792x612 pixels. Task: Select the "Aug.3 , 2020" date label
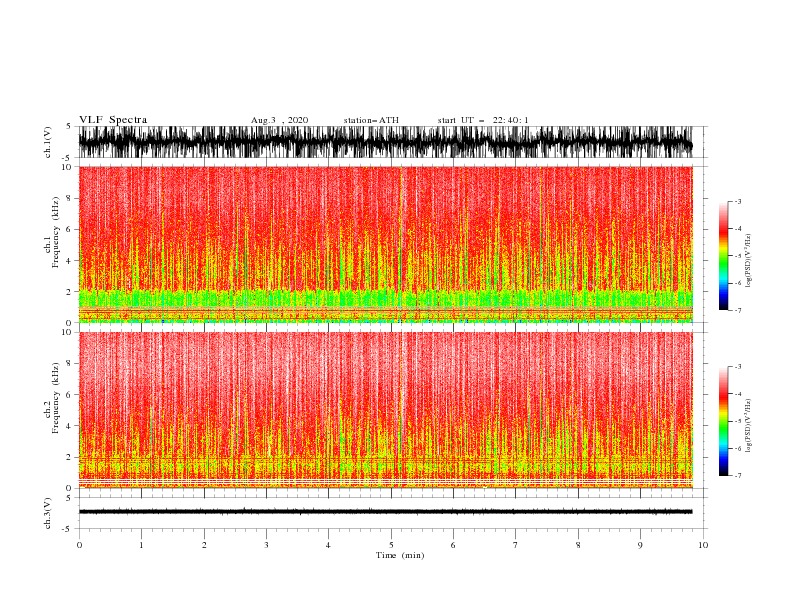click(x=279, y=120)
